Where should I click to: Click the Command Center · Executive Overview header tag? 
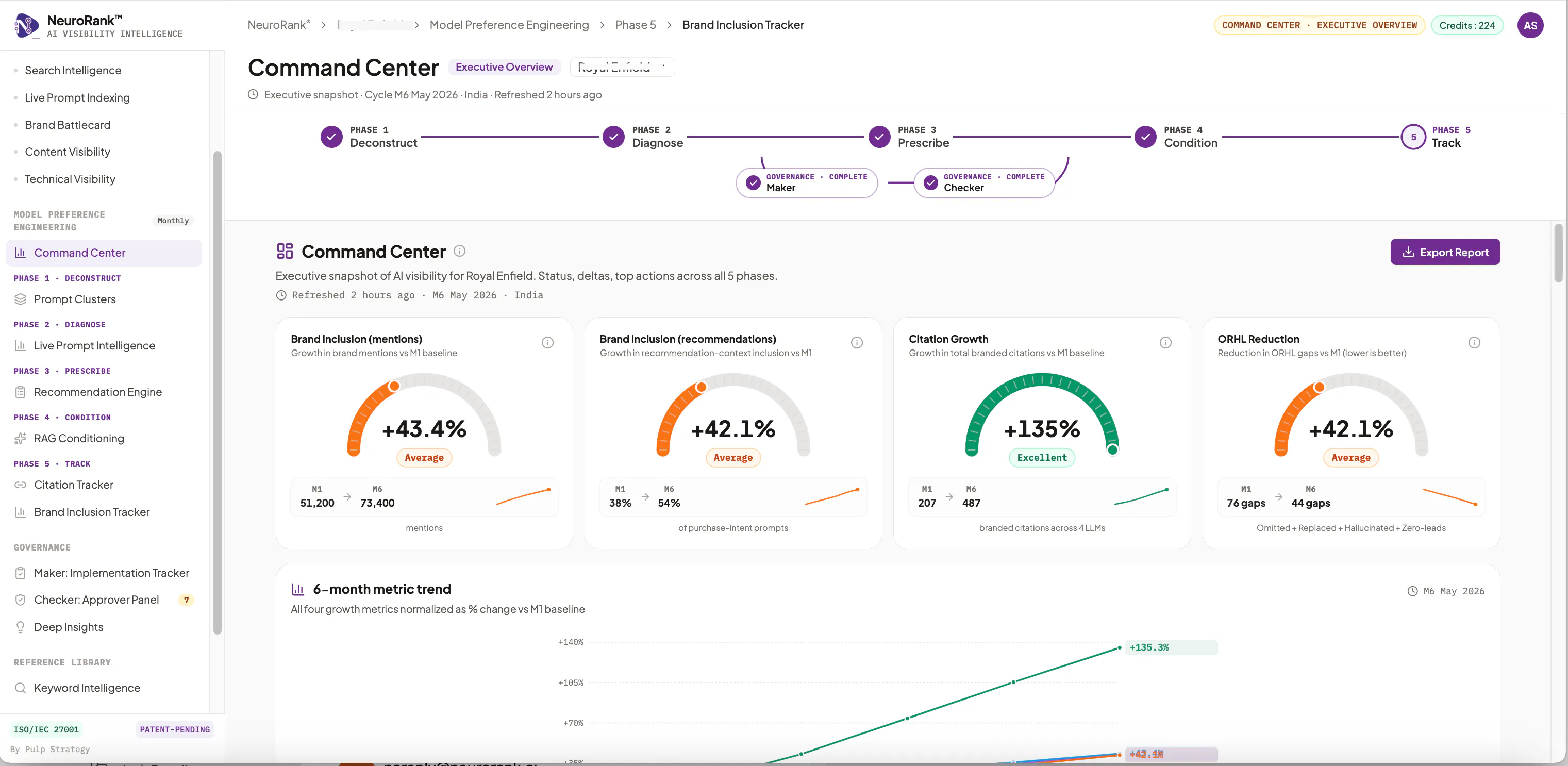coord(1319,26)
